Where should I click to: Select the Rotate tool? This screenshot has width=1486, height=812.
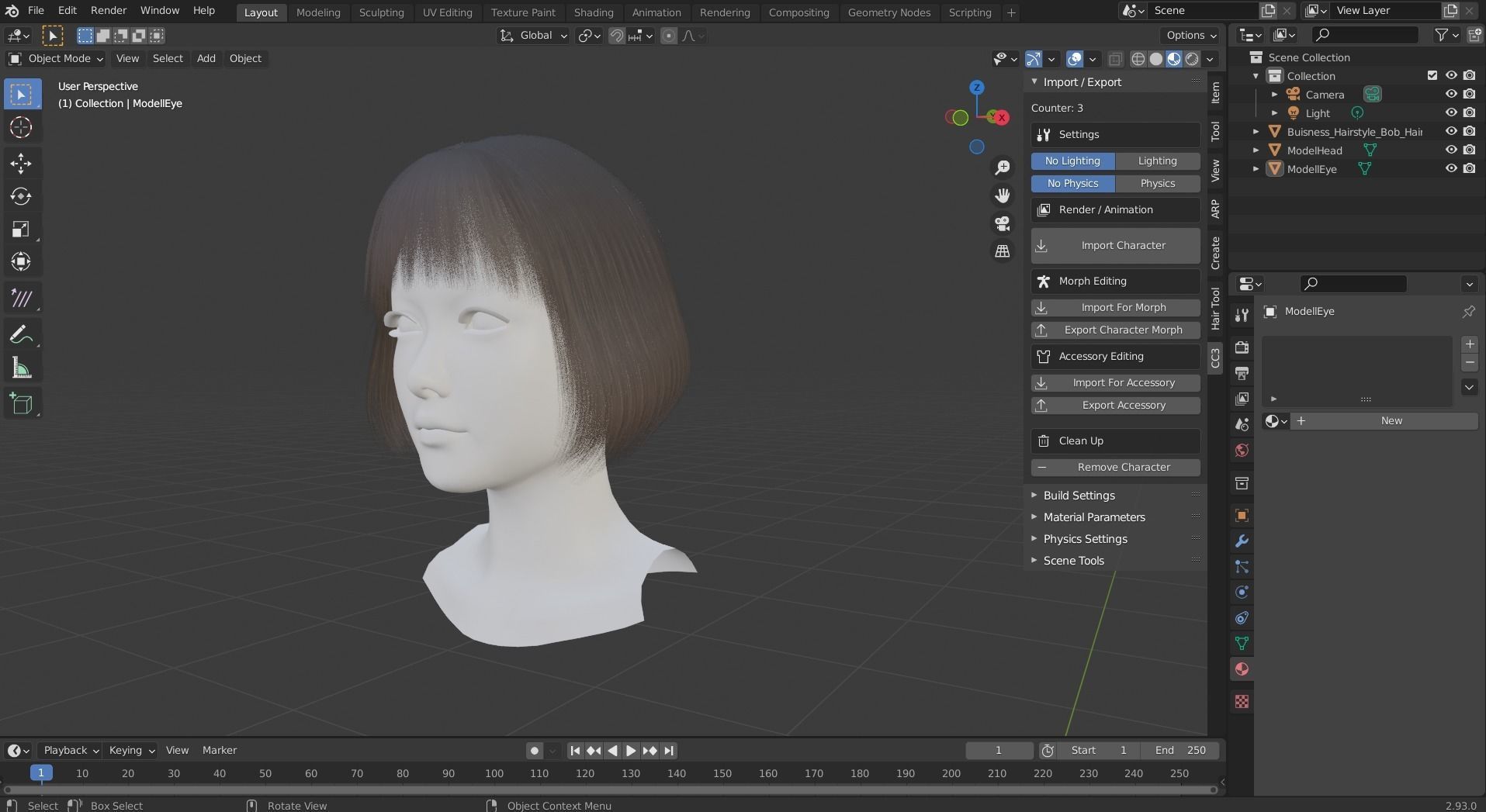pos(21,196)
